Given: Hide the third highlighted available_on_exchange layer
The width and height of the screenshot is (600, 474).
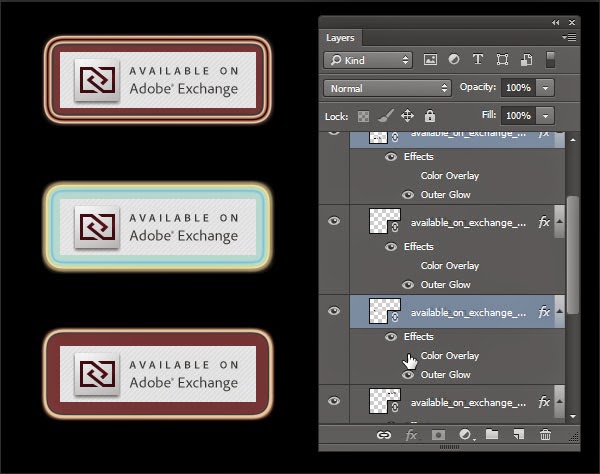Looking at the screenshot, I should (334, 311).
